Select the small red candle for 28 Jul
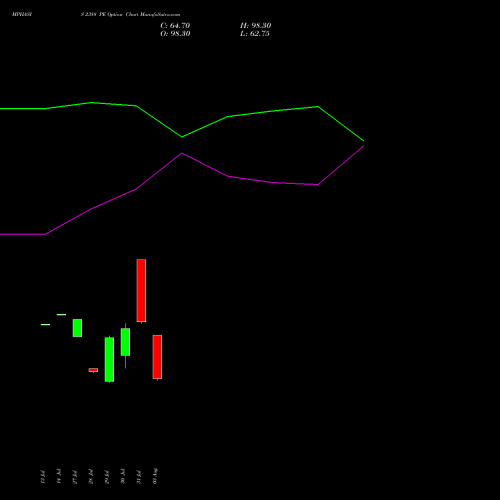The height and width of the screenshot is (500, 500). coord(93,370)
